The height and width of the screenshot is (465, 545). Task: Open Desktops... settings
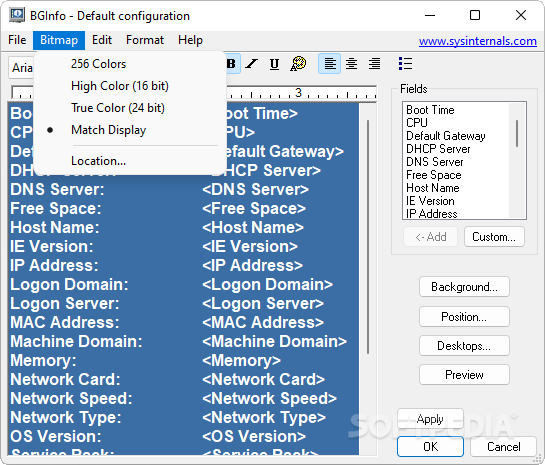coord(464,346)
